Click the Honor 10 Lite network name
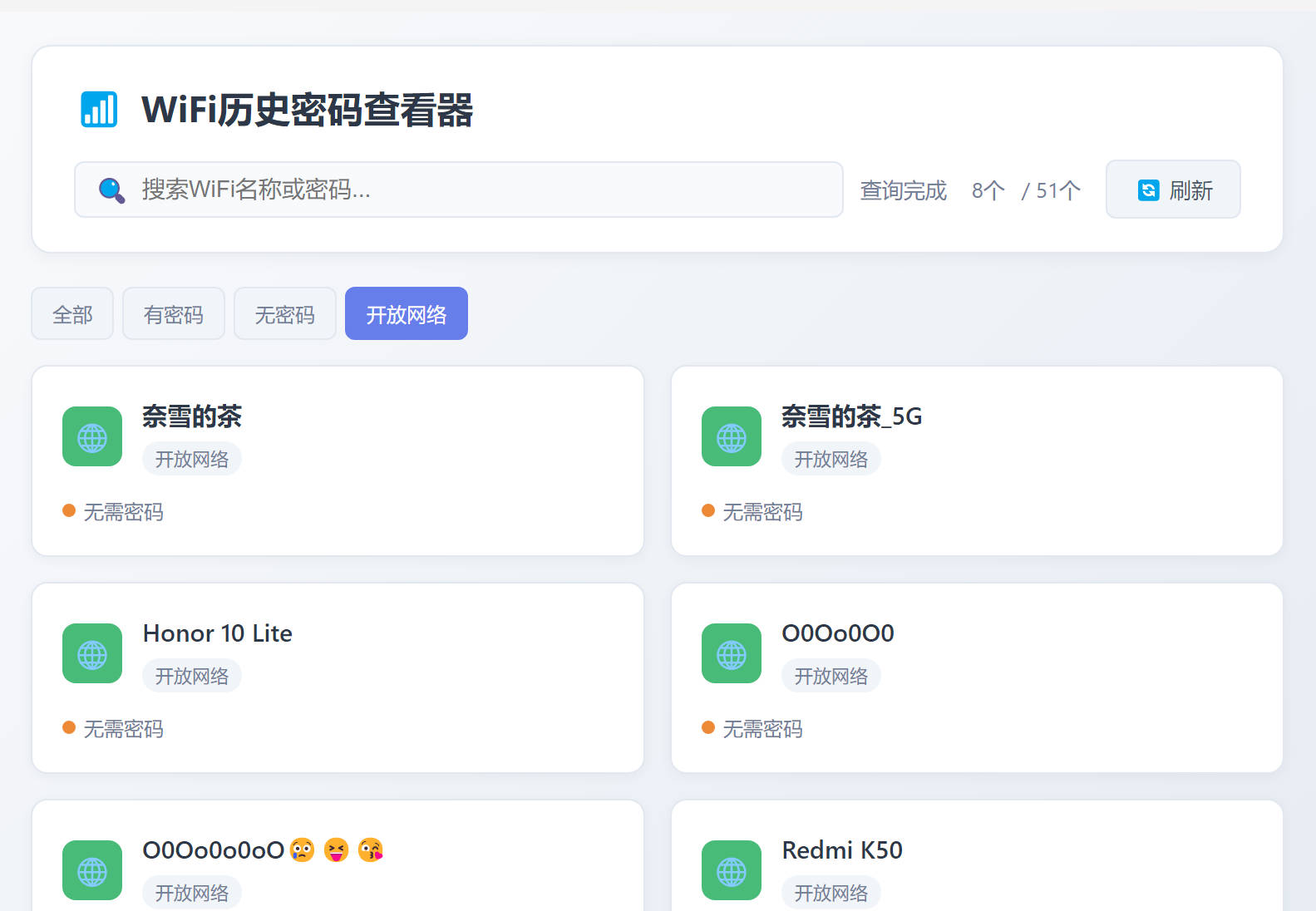 (218, 633)
